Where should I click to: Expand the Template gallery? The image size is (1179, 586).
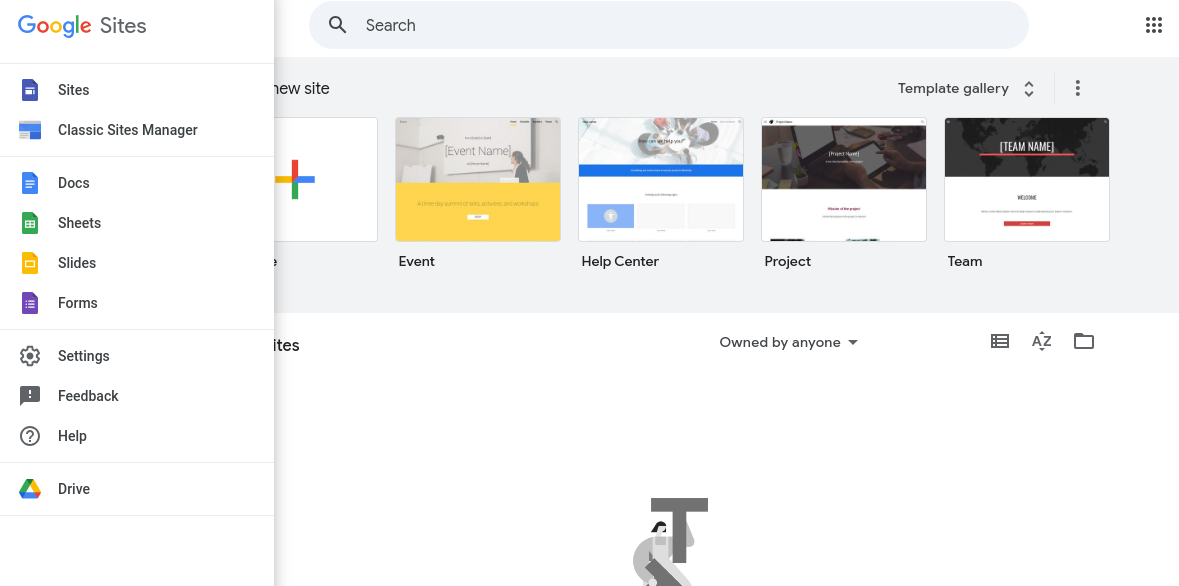click(967, 89)
